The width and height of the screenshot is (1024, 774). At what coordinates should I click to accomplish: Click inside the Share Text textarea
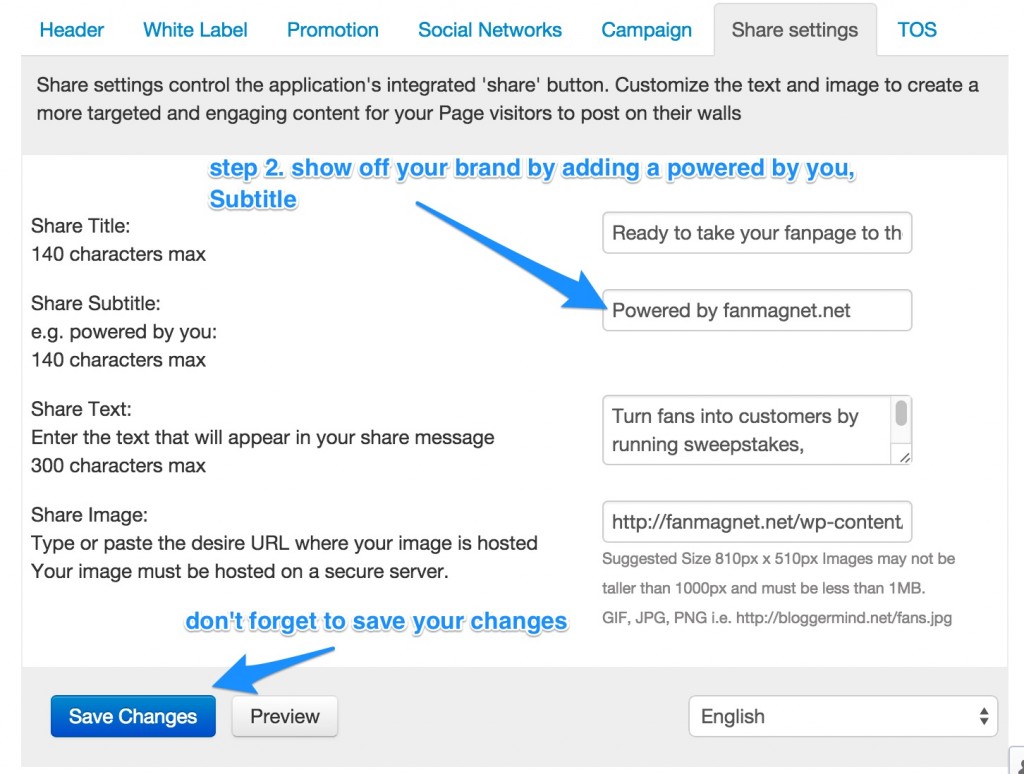(746, 430)
